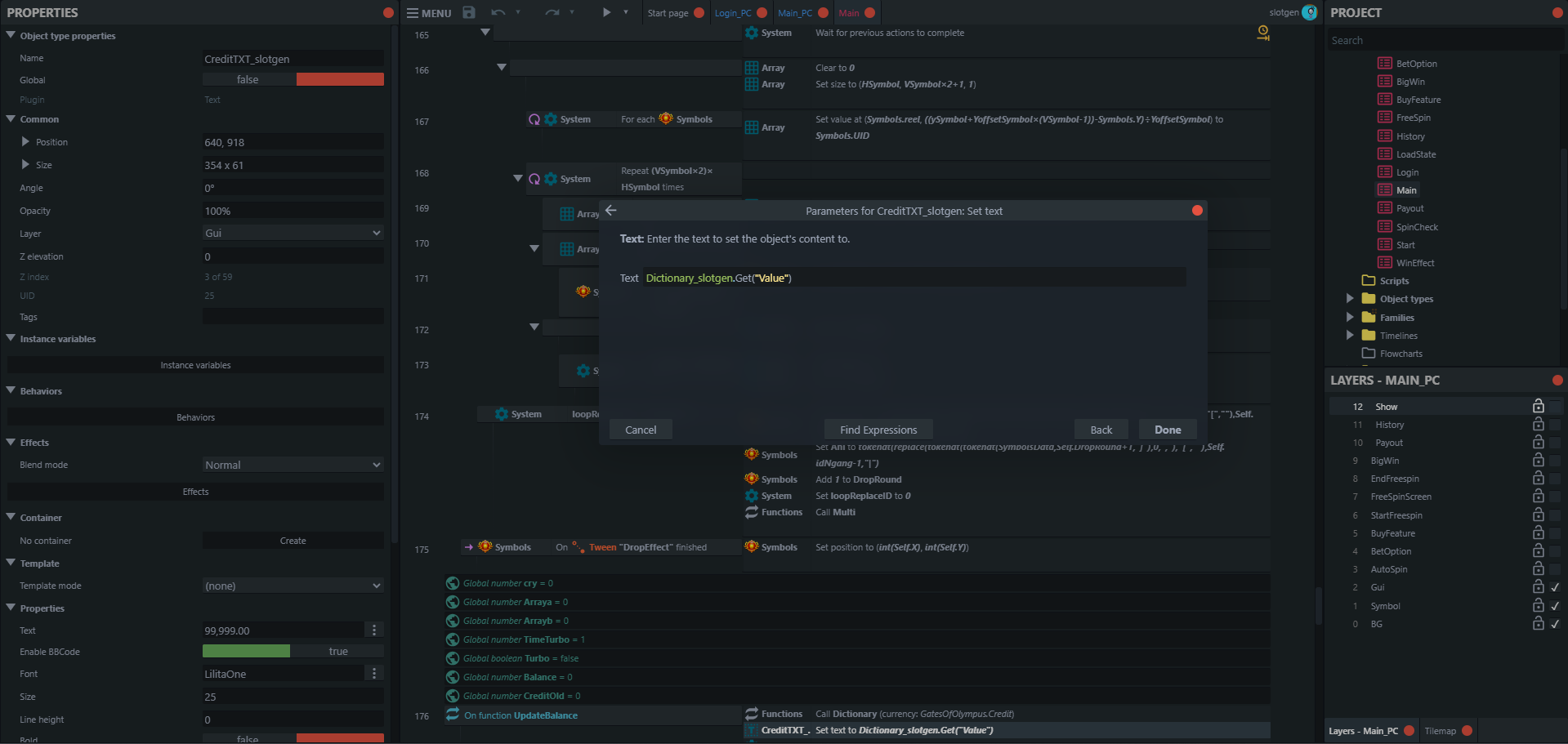This screenshot has width=1568, height=744.
Task: Collapse event 166 with its triangle
Action: pyautogui.click(x=502, y=67)
